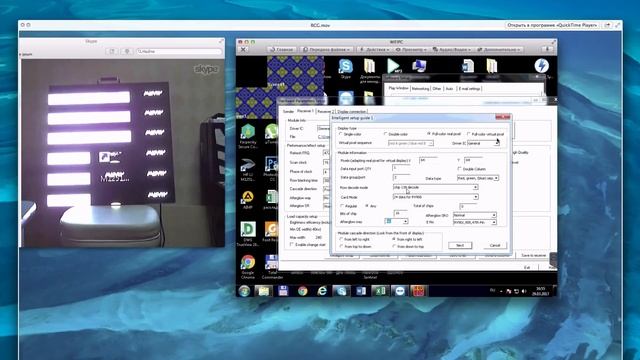
Task: Open the Total Commander desktop shortcut
Action: coord(271,267)
